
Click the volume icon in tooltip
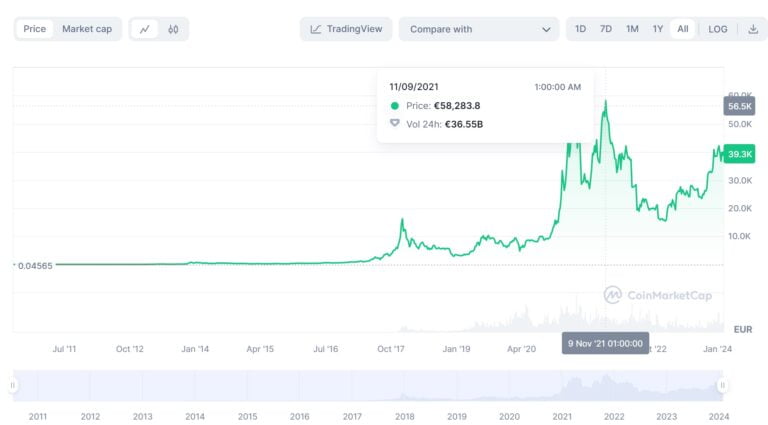394,124
